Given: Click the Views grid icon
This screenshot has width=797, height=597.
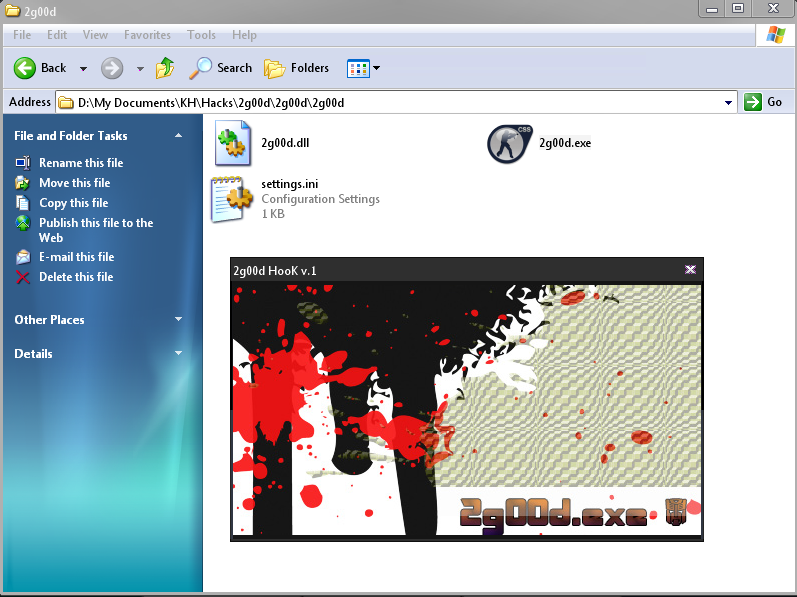Looking at the screenshot, I should click(x=358, y=68).
